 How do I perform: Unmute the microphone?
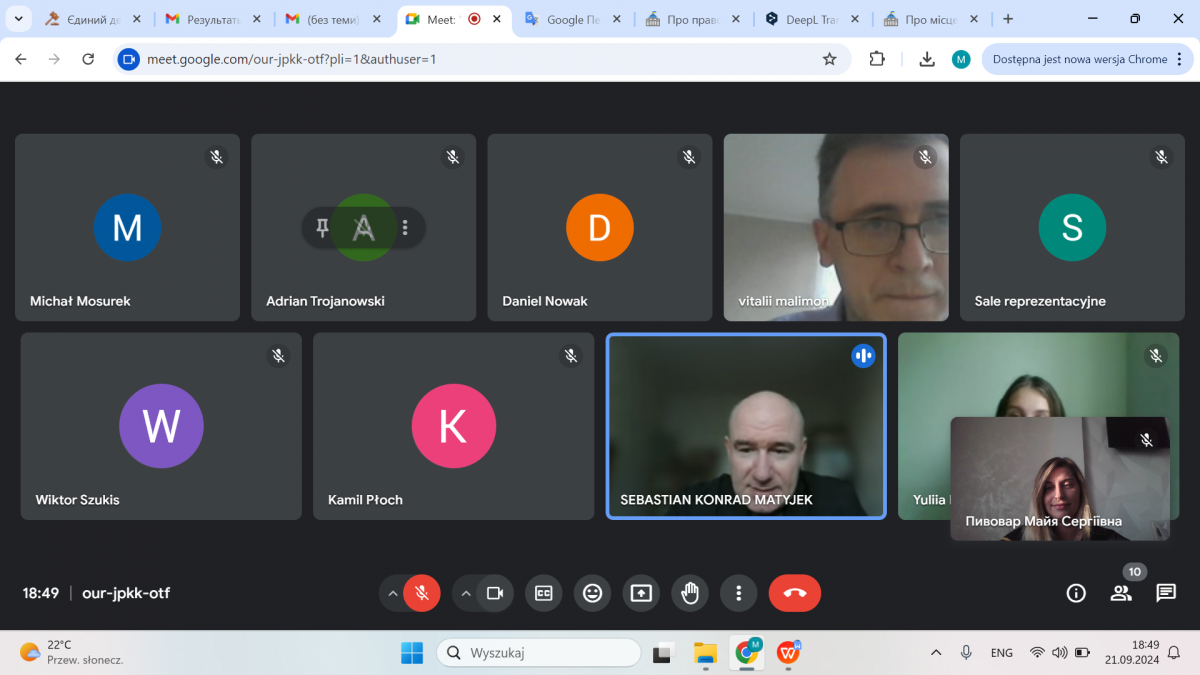pos(422,593)
